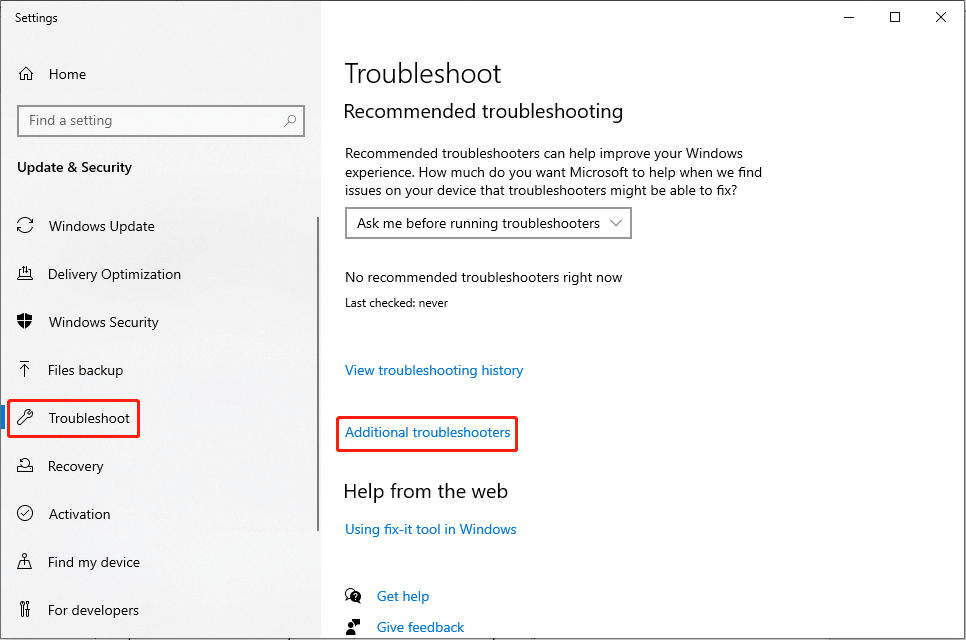Open Windows Security settings
This screenshot has width=966, height=640.
[x=103, y=322]
